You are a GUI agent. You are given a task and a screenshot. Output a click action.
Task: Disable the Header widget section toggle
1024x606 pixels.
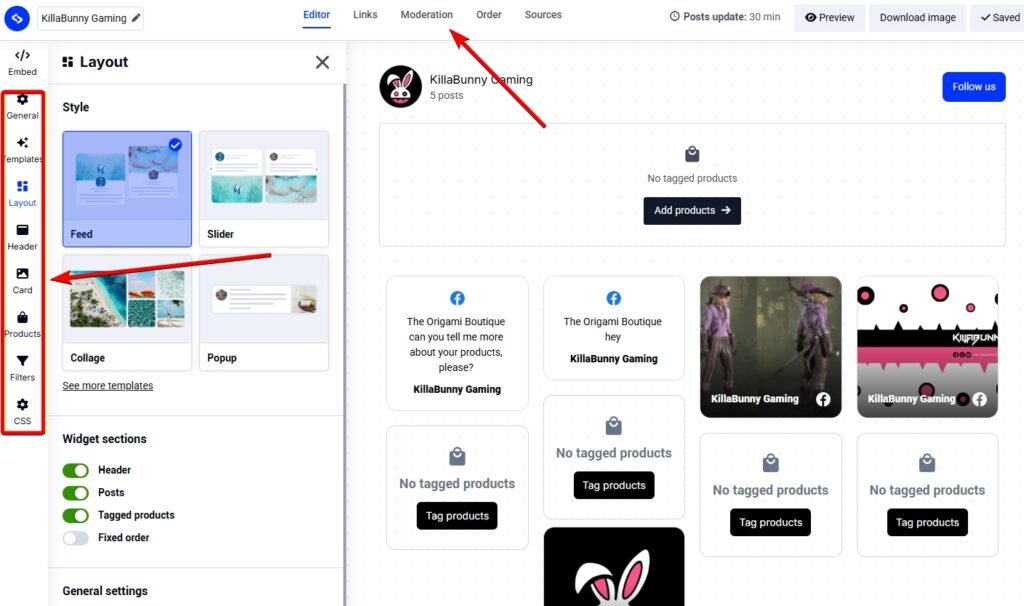75,470
